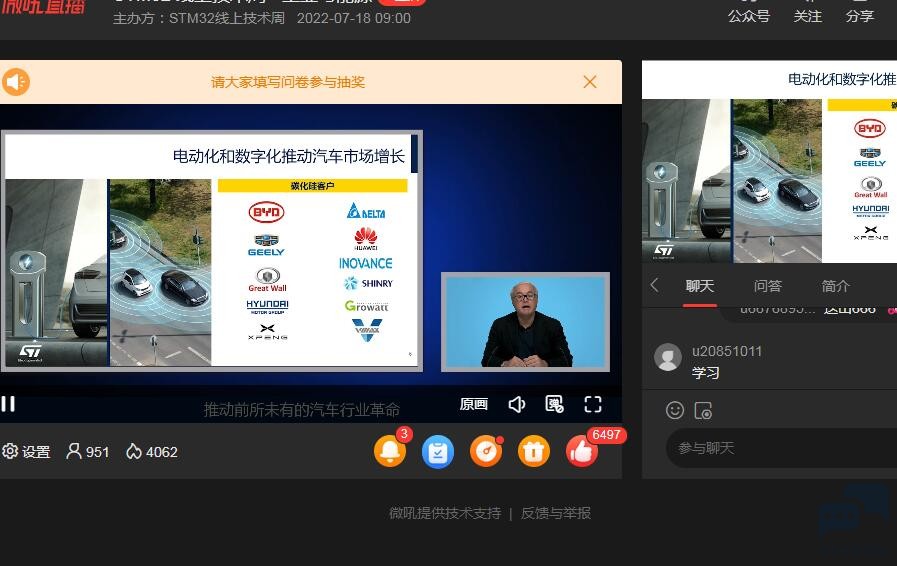This screenshot has width=897, height=566.
Task: Open the orange notification bell
Action: [390, 451]
